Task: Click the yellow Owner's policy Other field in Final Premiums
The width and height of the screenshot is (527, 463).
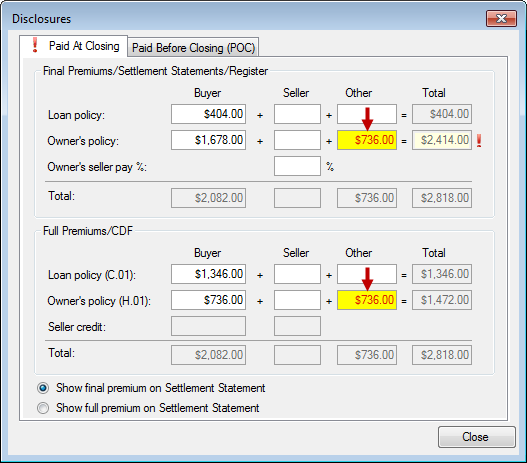Action: pyautogui.click(x=367, y=140)
